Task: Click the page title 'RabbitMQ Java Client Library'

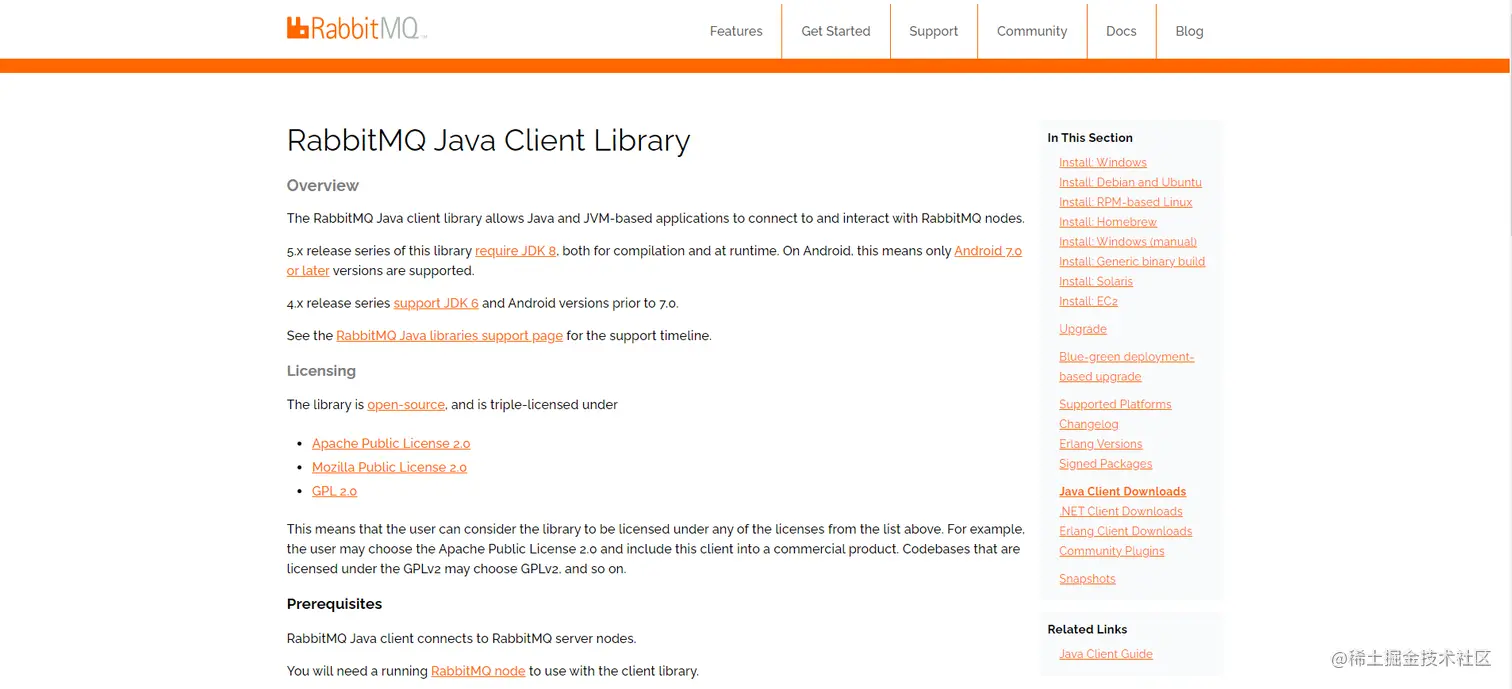Action: pyautogui.click(x=488, y=140)
